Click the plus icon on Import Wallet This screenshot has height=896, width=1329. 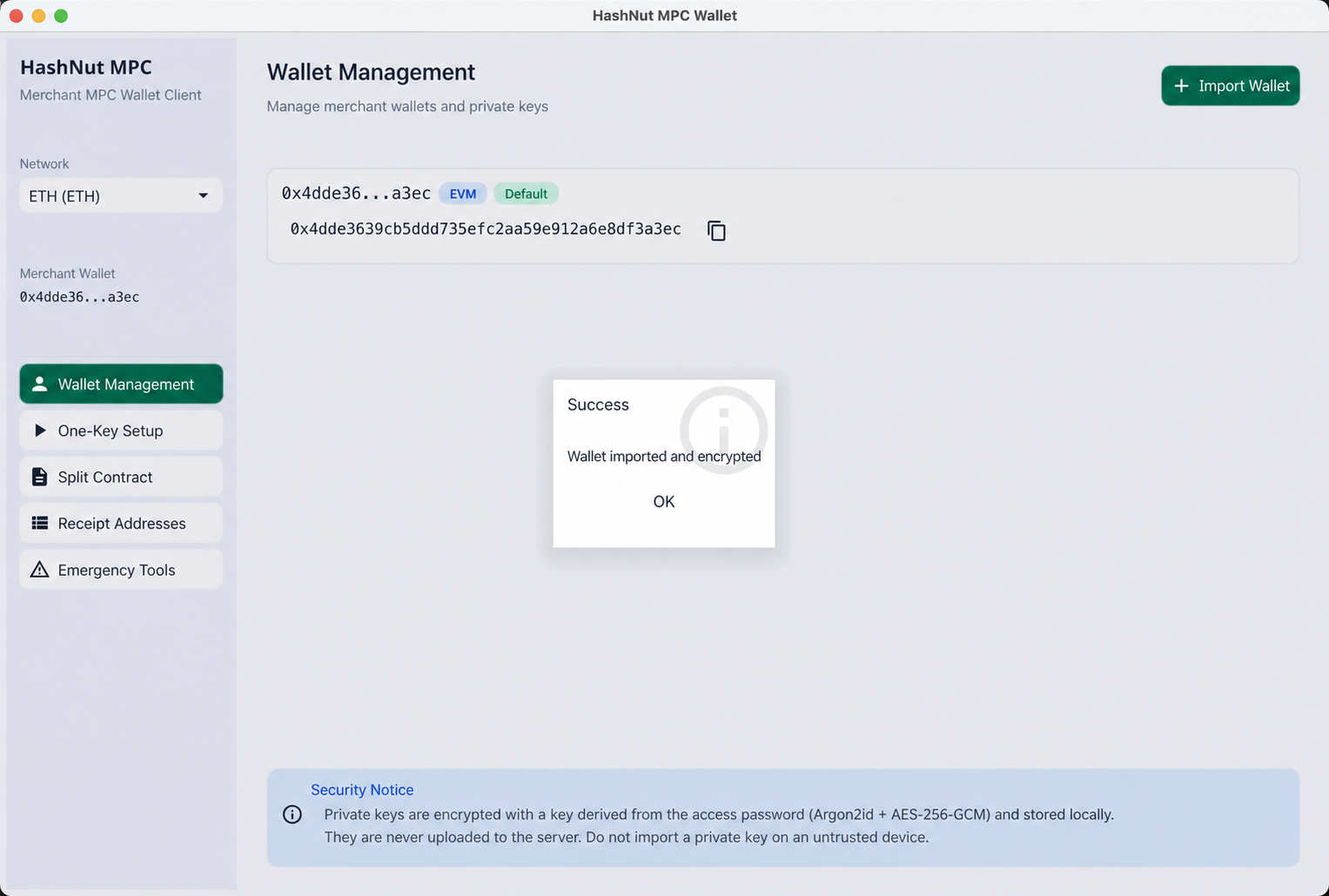tap(1181, 85)
